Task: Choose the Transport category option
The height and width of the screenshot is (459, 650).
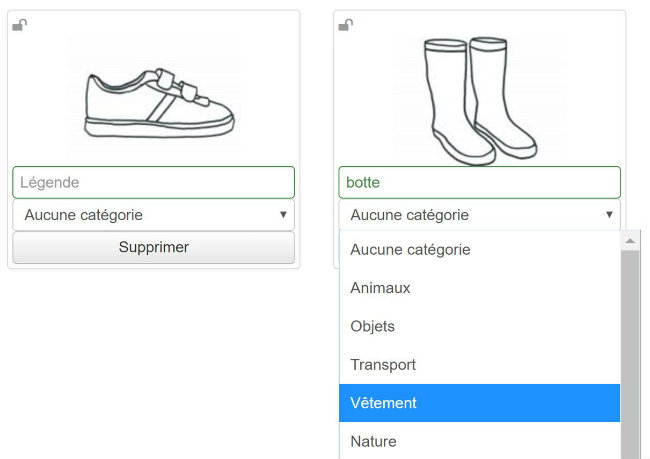Action: click(x=383, y=365)
